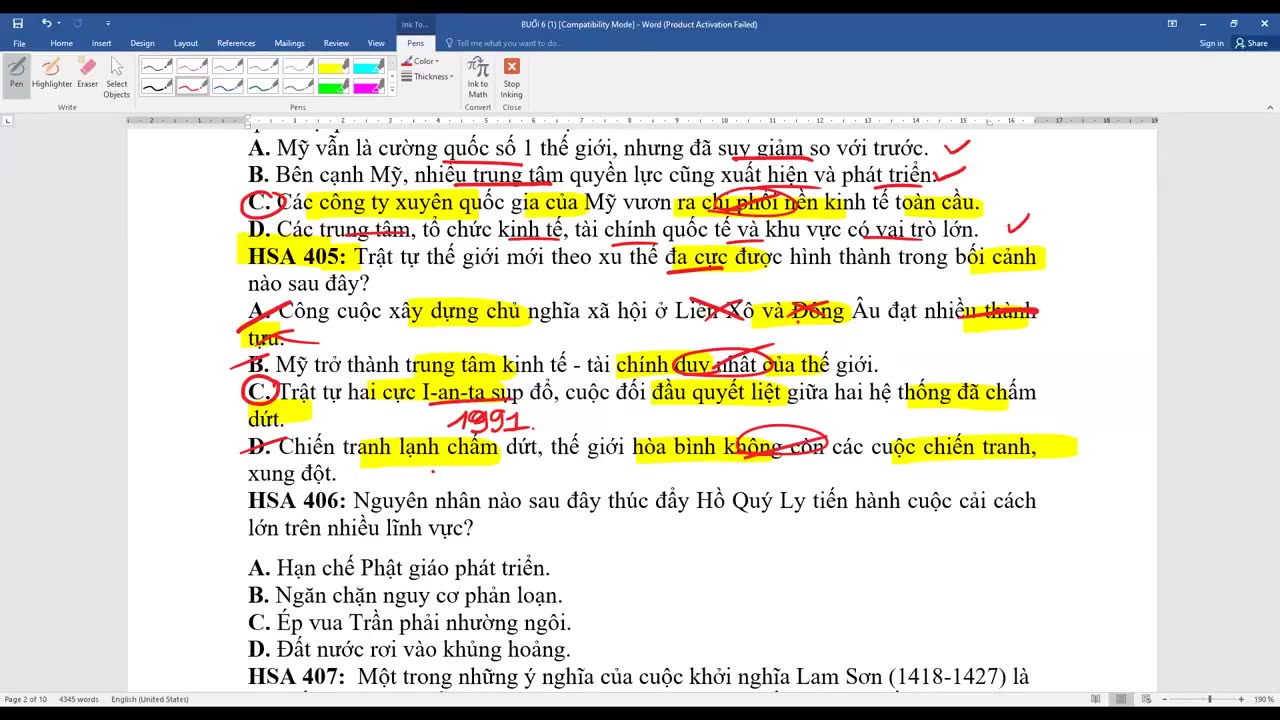1280x720 pixels.
Task: Switch to the View tab
Action: click(376, 43)
